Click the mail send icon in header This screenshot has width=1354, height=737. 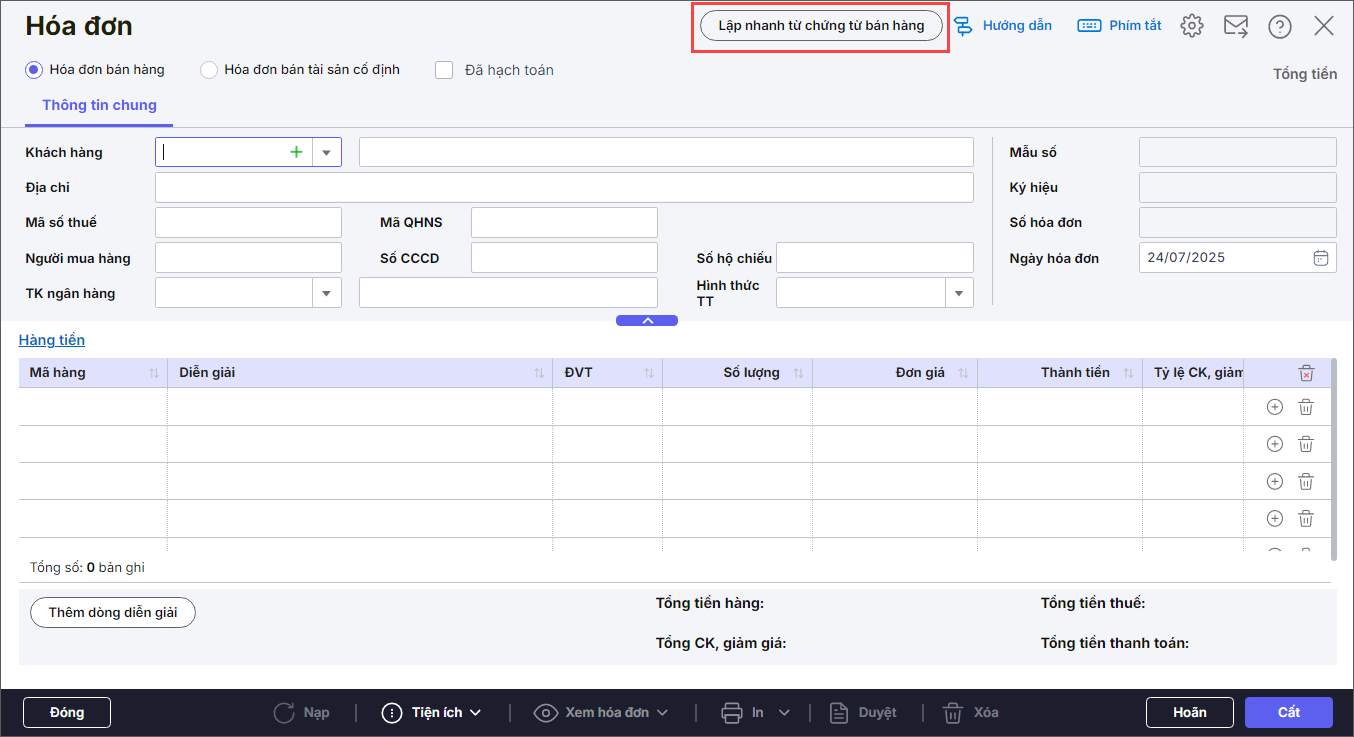coord(1236,26)
